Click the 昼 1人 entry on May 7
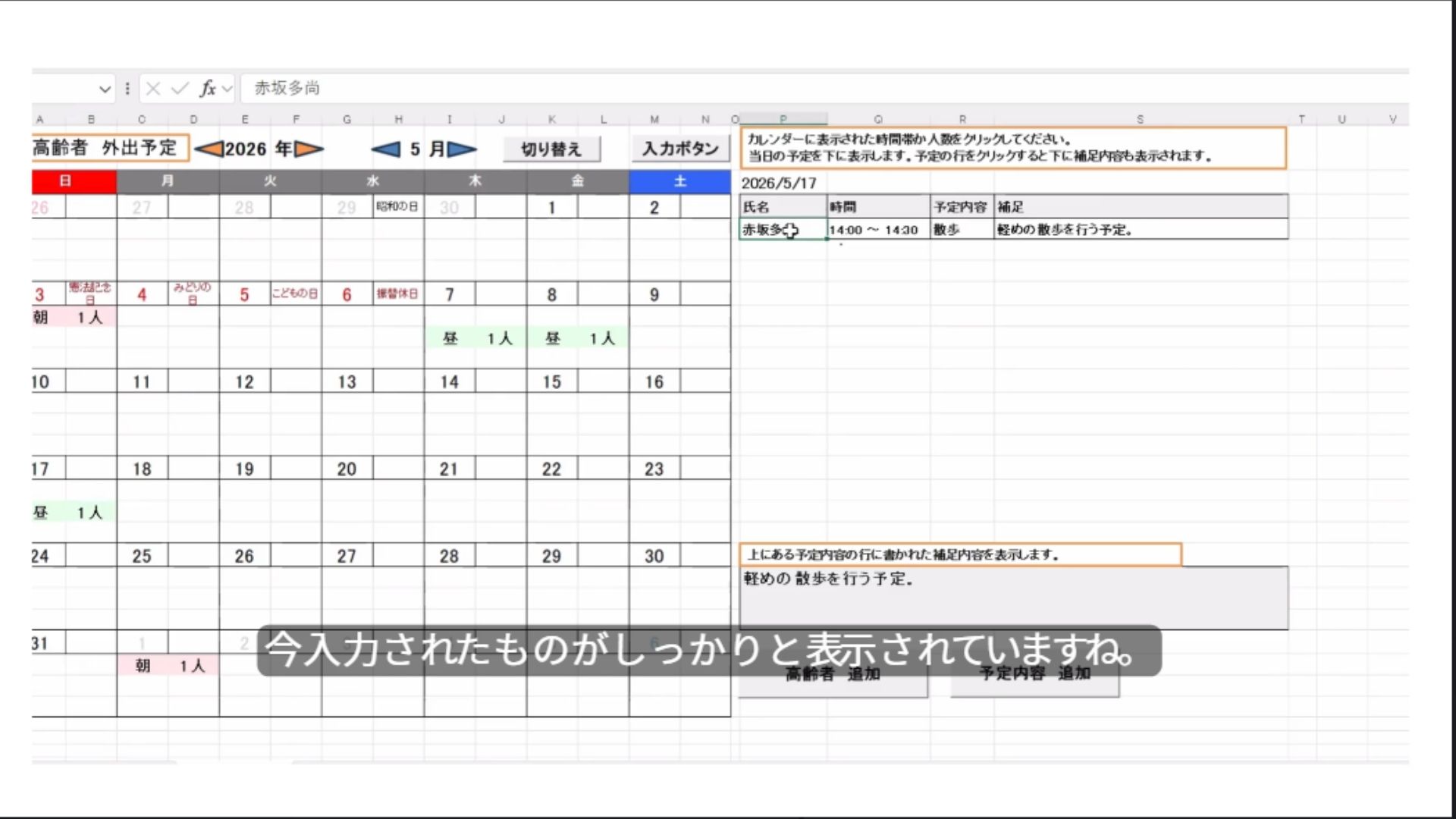 [x=475, y=339]
